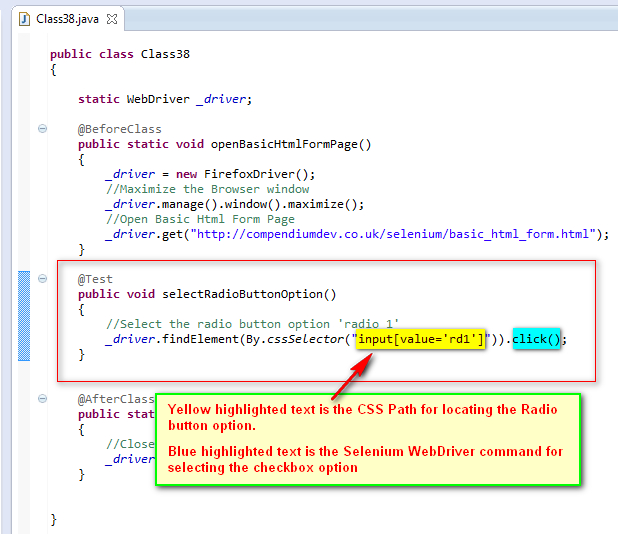Click the 'static WebDriver _driver' declaration
Screen dimensions: 618x534
click(165, 99)
